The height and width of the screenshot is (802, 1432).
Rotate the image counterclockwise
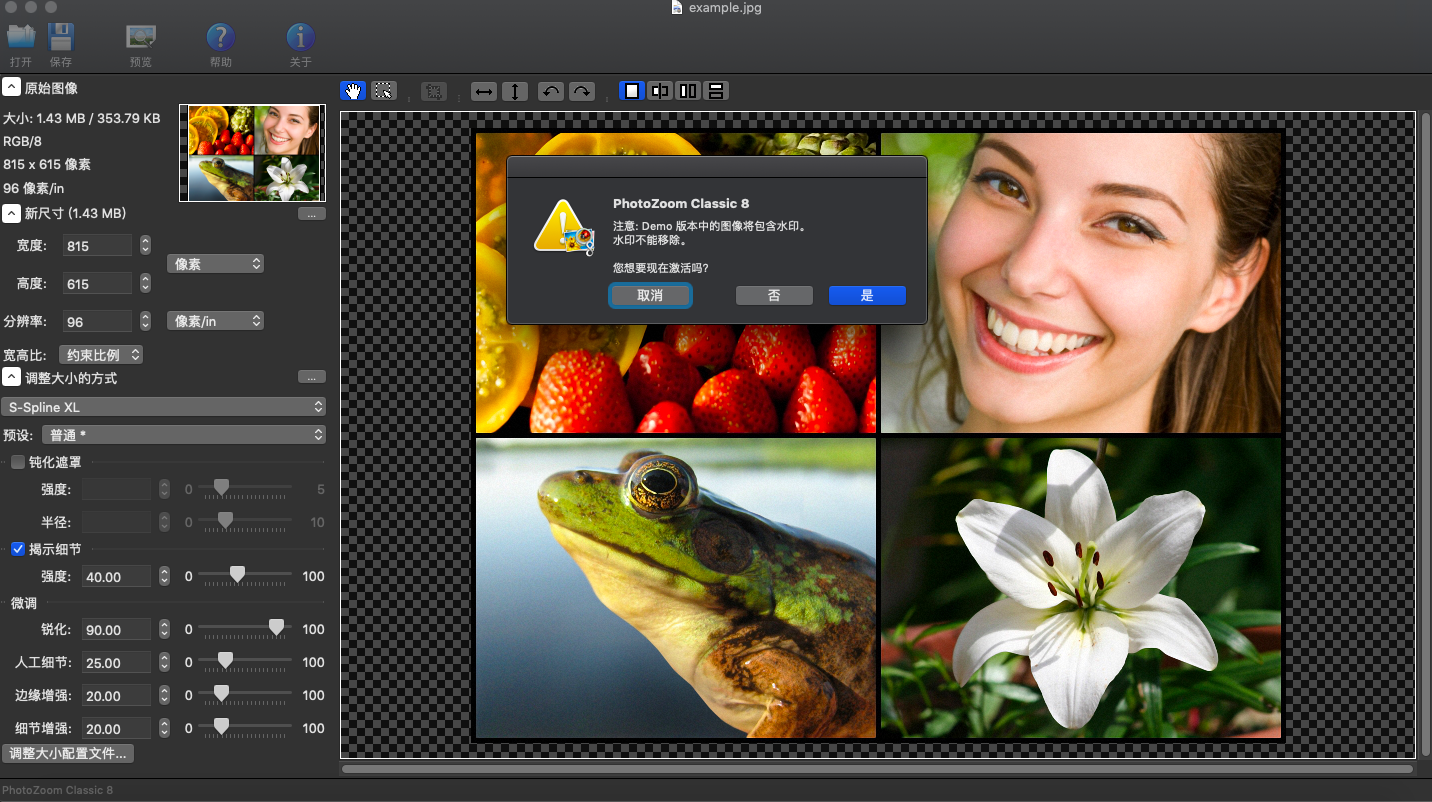pos(549,90)
